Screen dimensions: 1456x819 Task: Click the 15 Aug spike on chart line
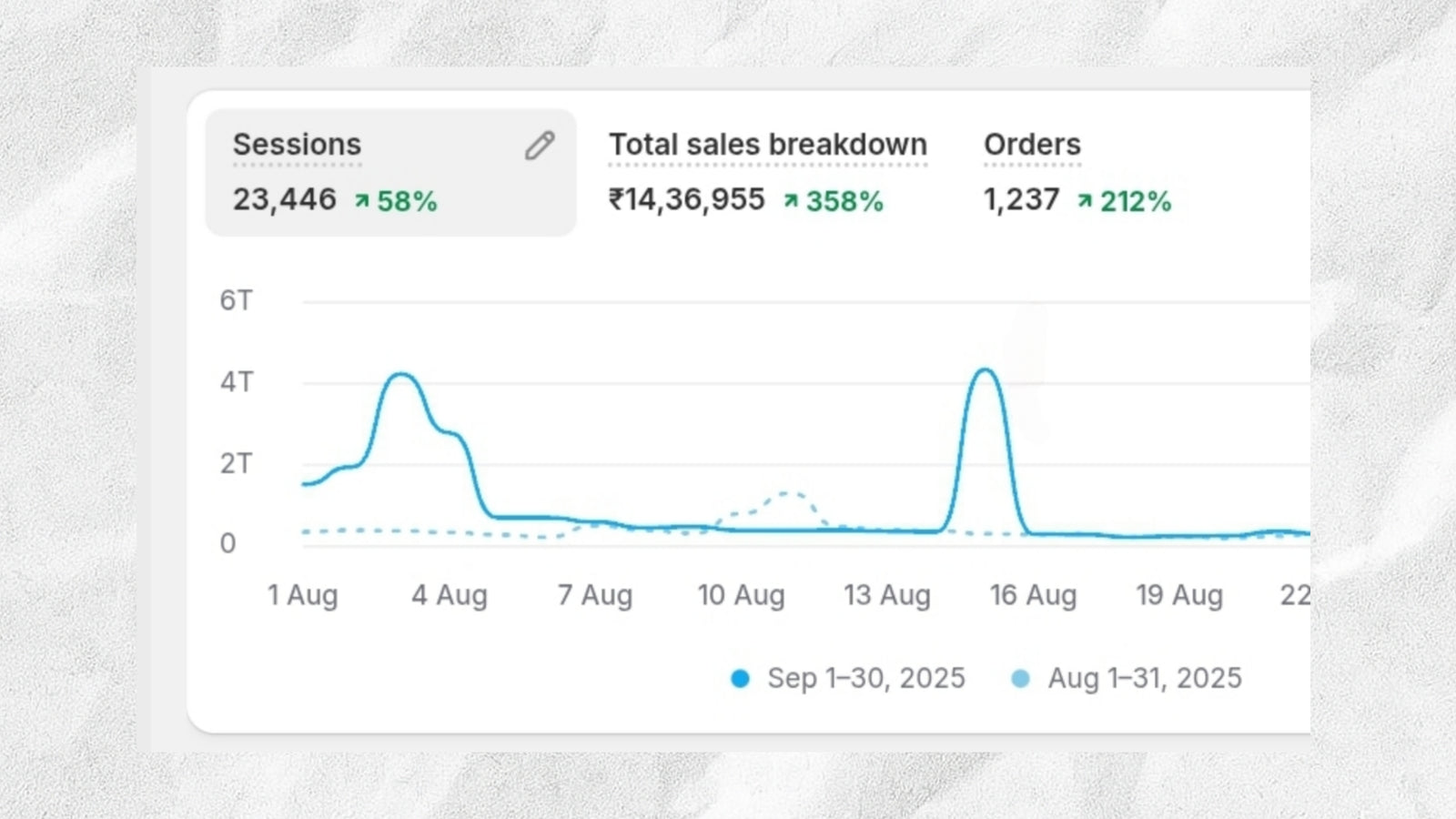point(985,369)
